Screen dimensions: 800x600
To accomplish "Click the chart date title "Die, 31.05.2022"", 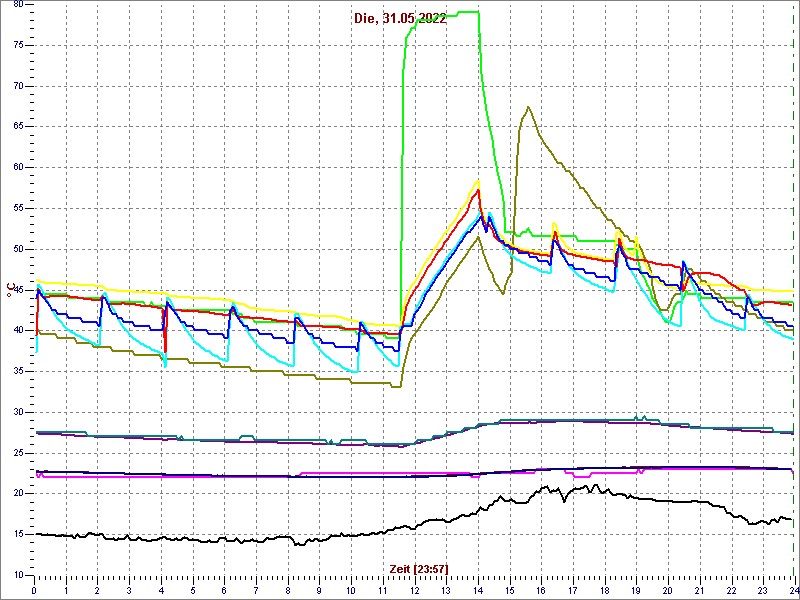I will point(400,19).
